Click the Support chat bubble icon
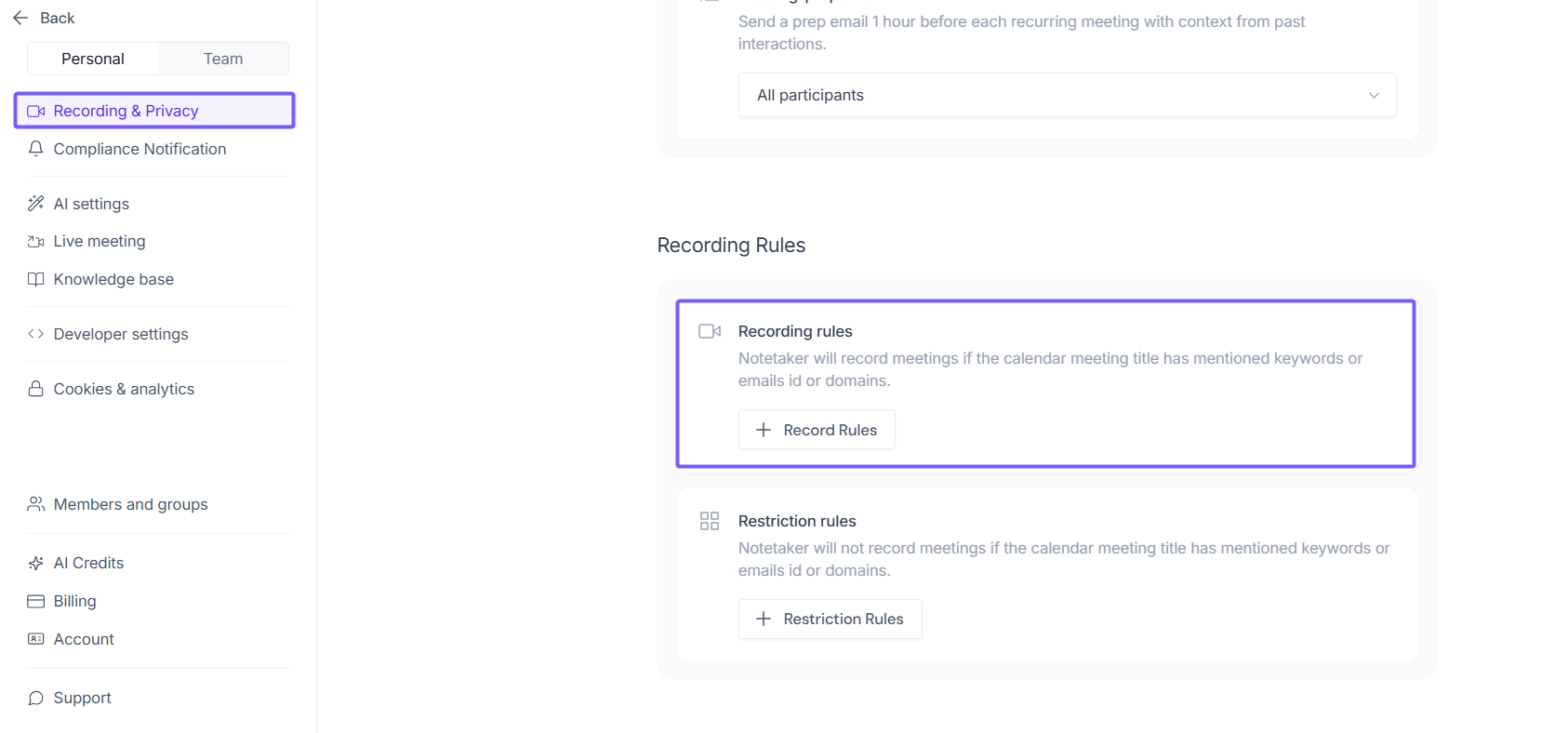Screen dimensions: 1568x733 36,698
